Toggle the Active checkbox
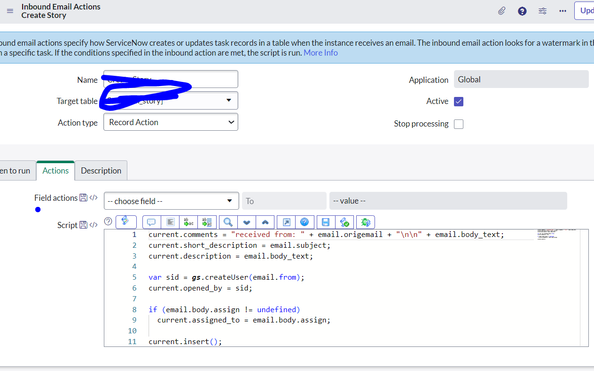 [x=458, y=101]
